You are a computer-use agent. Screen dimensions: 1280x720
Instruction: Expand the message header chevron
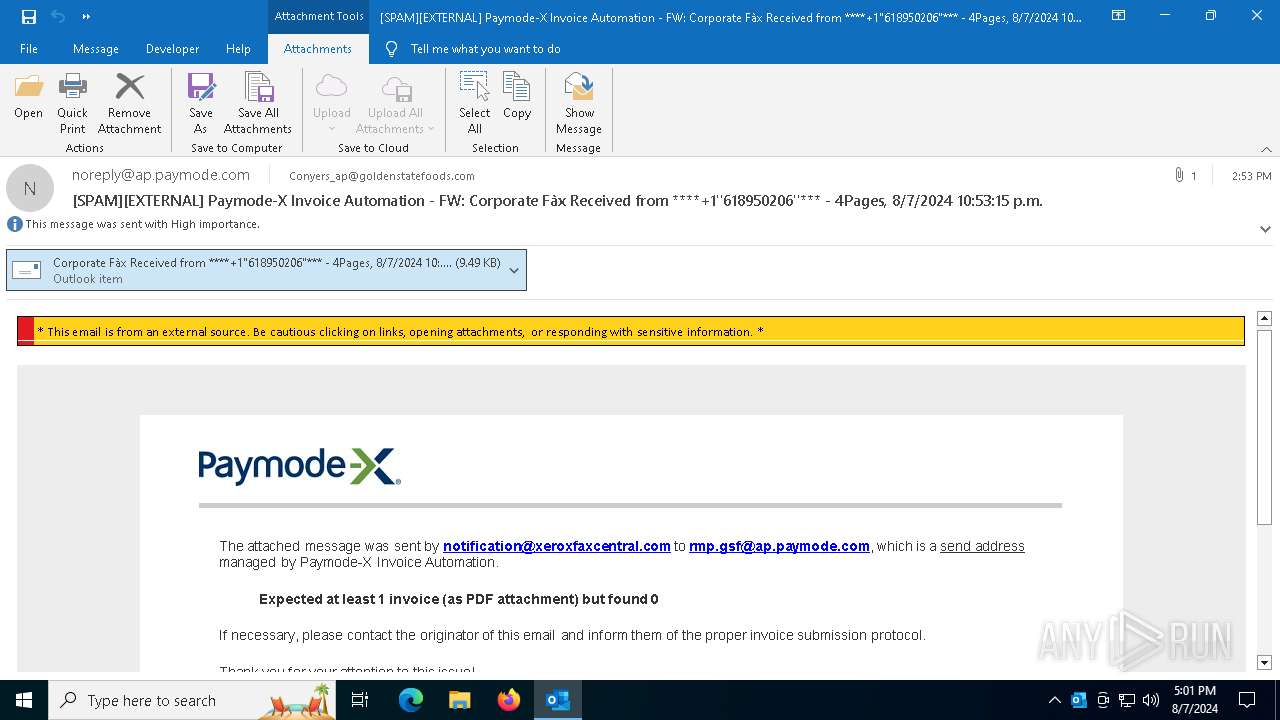tap(1265, 229)
